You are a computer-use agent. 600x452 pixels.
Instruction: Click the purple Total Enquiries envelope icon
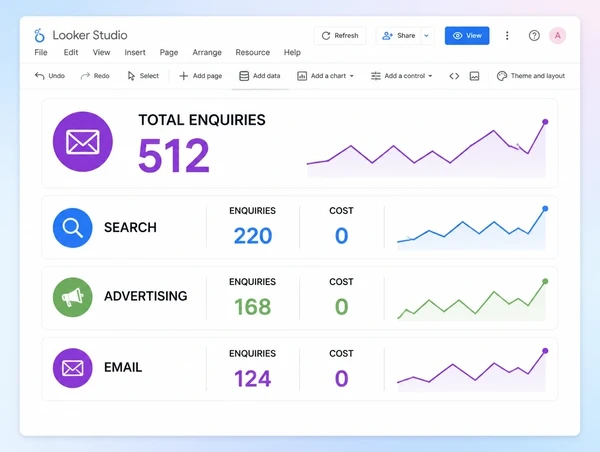point(83,142)
